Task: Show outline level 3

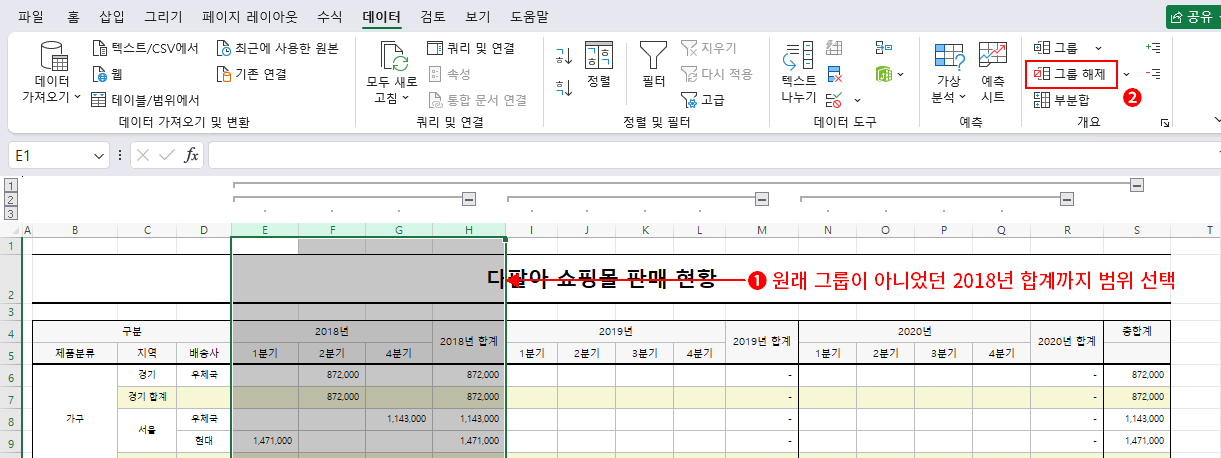Action: click(11, 212)
